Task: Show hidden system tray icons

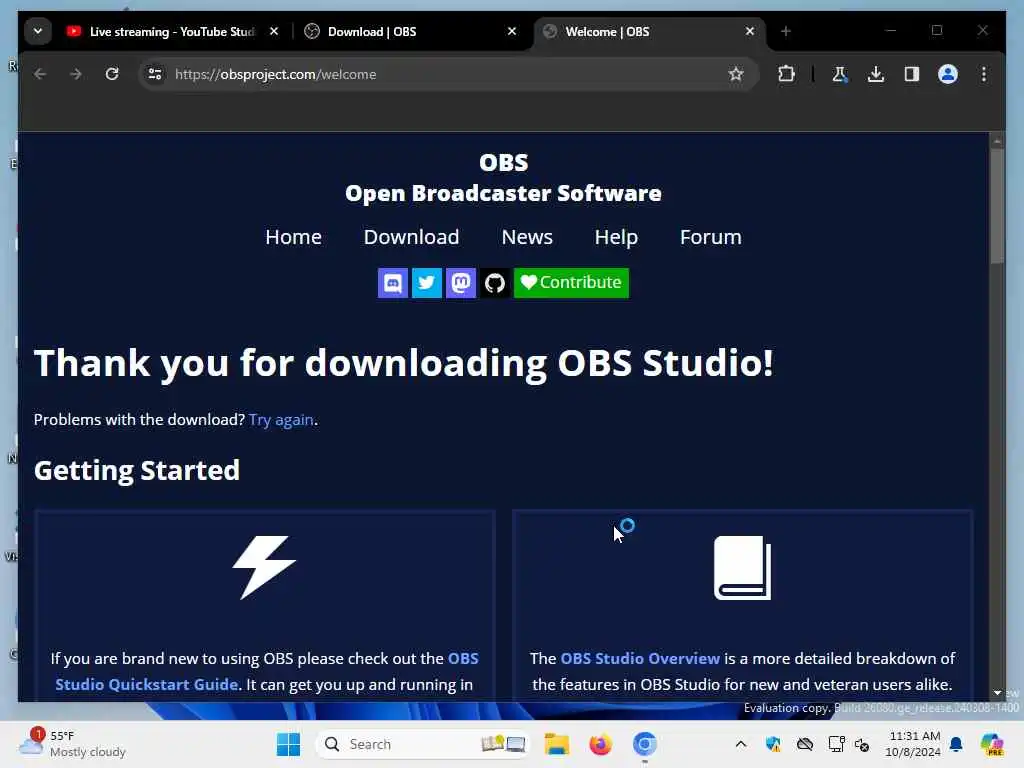Action: tap(741, 744)
